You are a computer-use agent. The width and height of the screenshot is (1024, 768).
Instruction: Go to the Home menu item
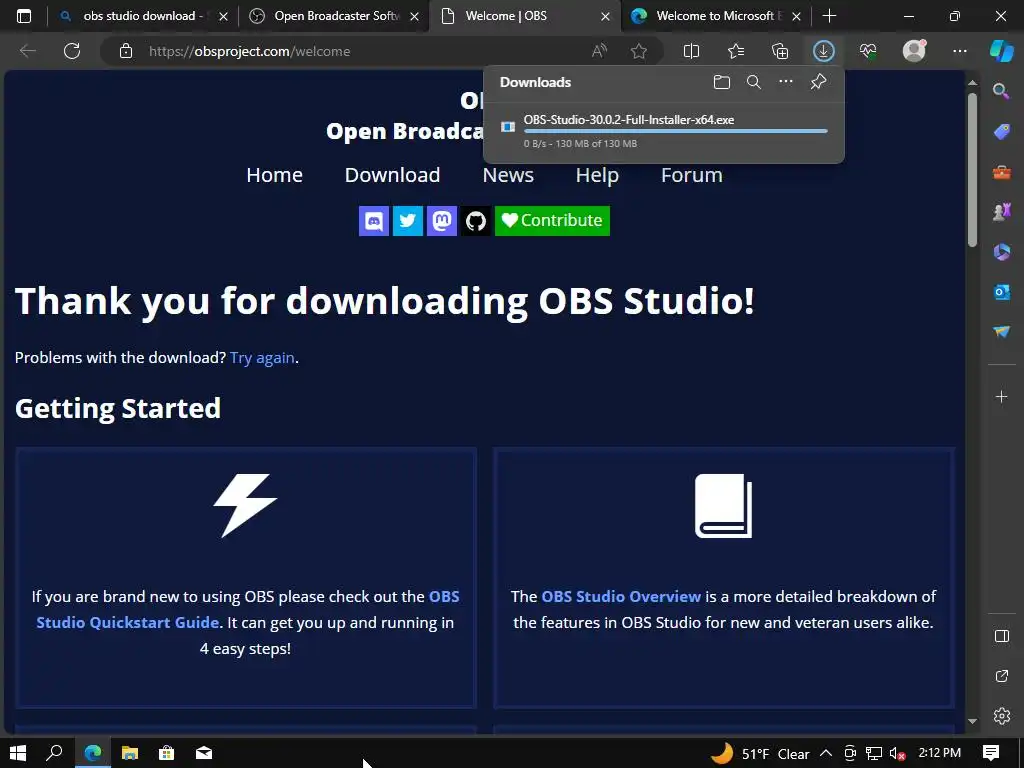(x=274, y=175)
